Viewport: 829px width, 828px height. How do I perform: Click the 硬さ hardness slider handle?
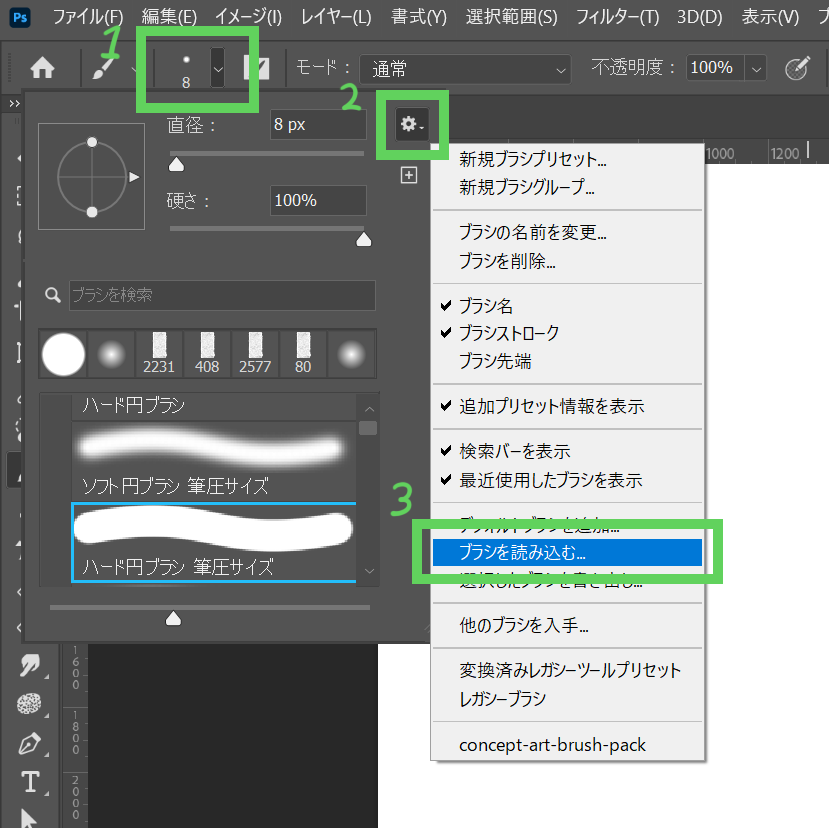364,238
